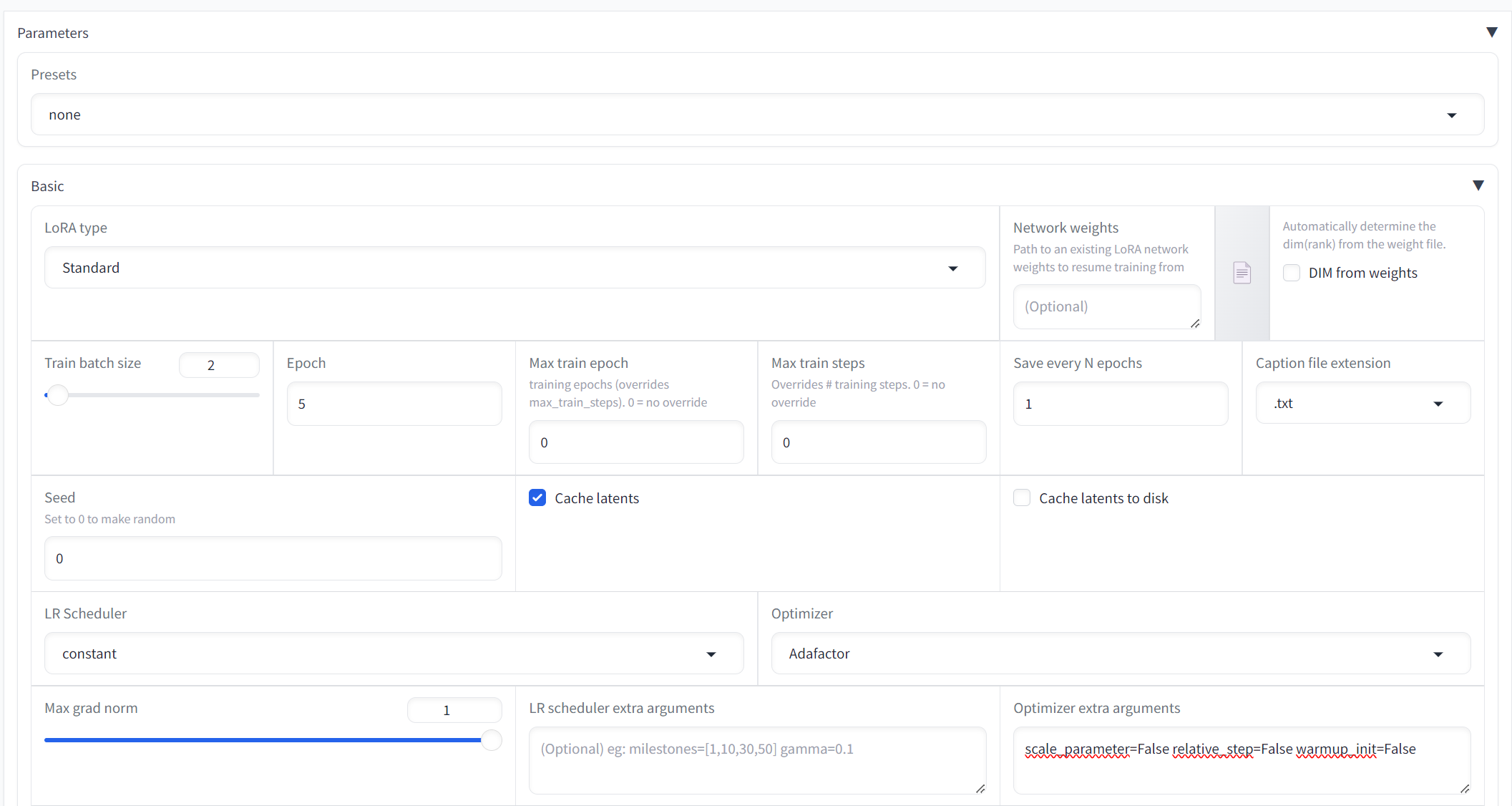Click the Epoch input field
This screenshot has width=1512, height=806.
pyautogui.click(x=394, y=404)
